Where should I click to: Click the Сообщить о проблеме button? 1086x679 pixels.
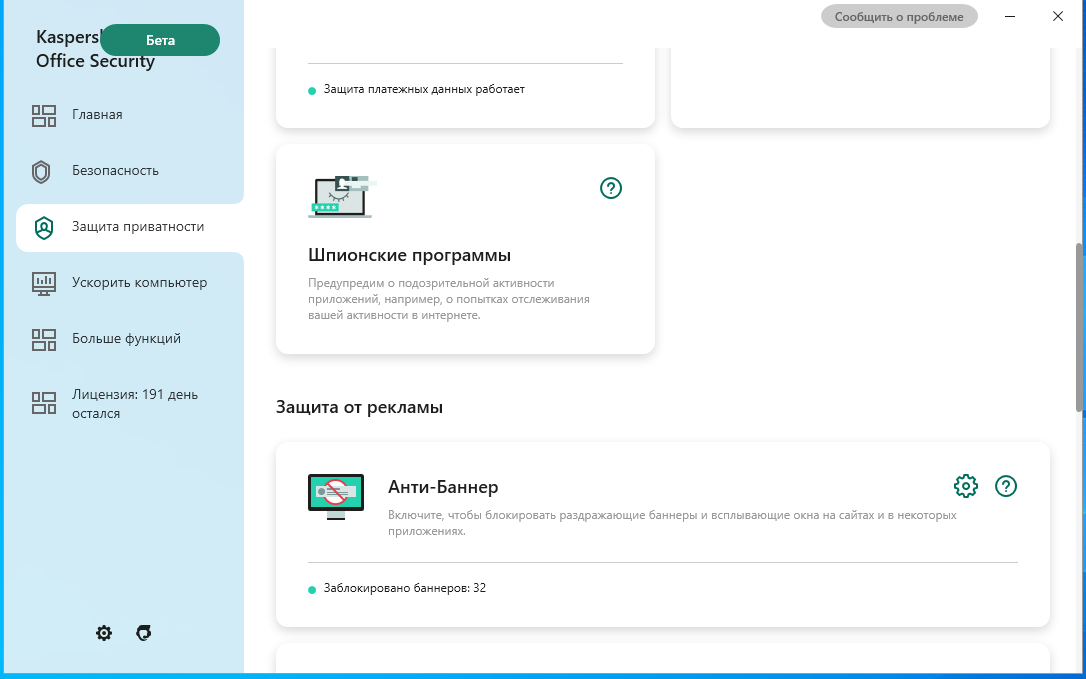click(899, 17)
